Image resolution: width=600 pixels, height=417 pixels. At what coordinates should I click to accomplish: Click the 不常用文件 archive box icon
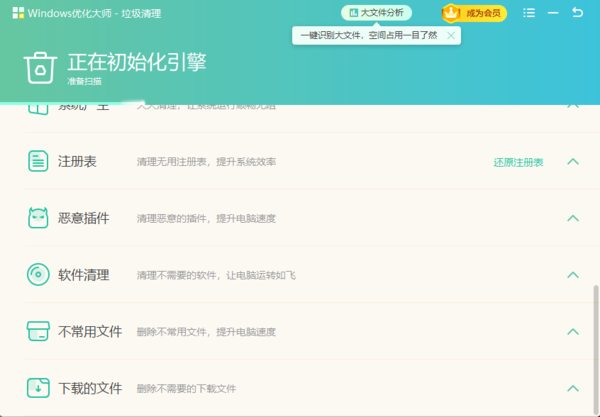tap(38, 331)
